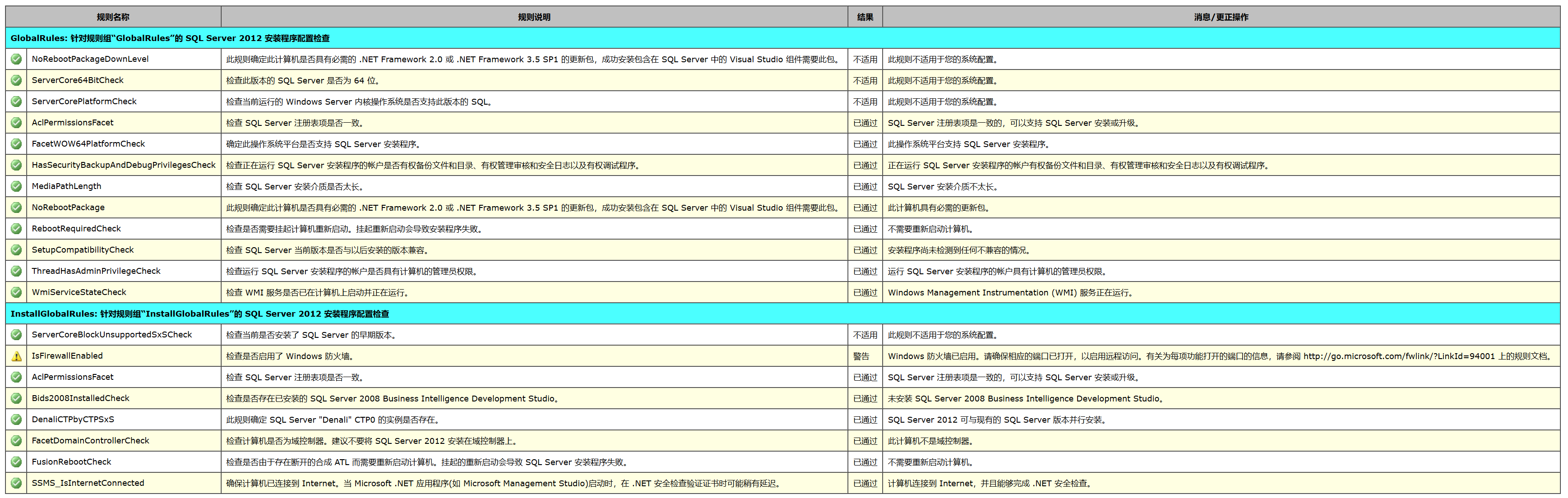This screenshot has width=1568, height=498.
Task: Open the go.microsoft.com fwlink URL text
Action: pyautogui.click(x=1398, y=356)
